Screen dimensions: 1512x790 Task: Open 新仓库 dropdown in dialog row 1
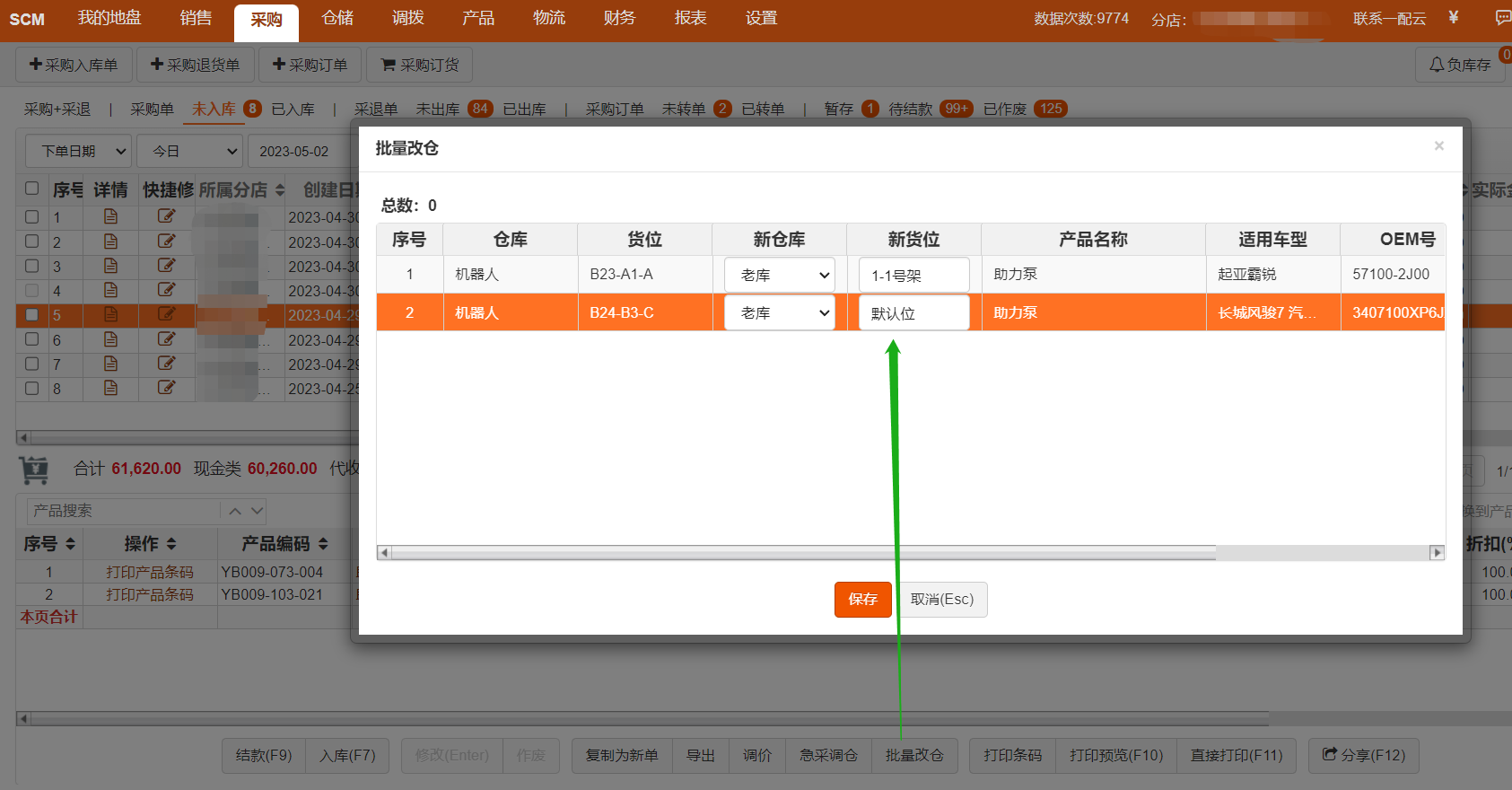pos(779,276)
